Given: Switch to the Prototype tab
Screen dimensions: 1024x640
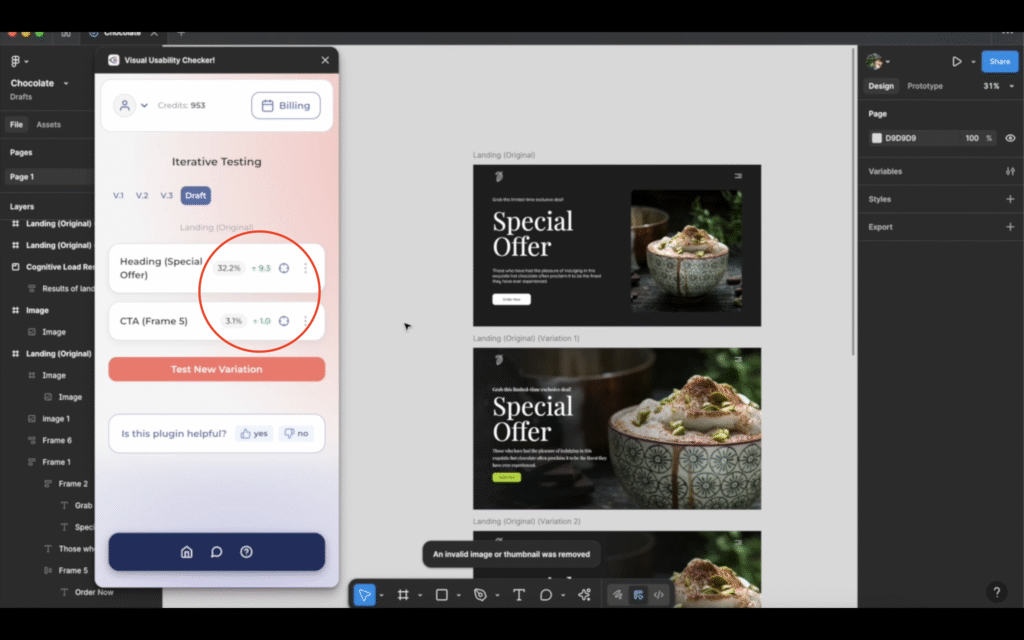Looking at the screenshot, I should (x=924, y=86).
